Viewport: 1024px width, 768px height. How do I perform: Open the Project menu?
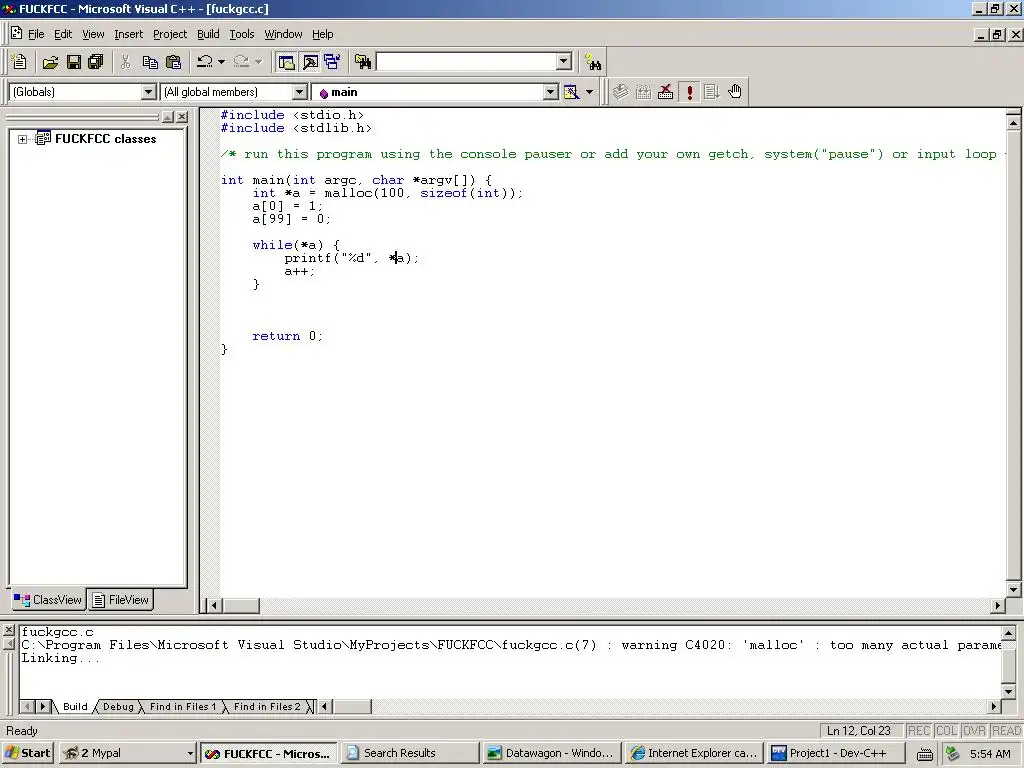tap(170, 34)
